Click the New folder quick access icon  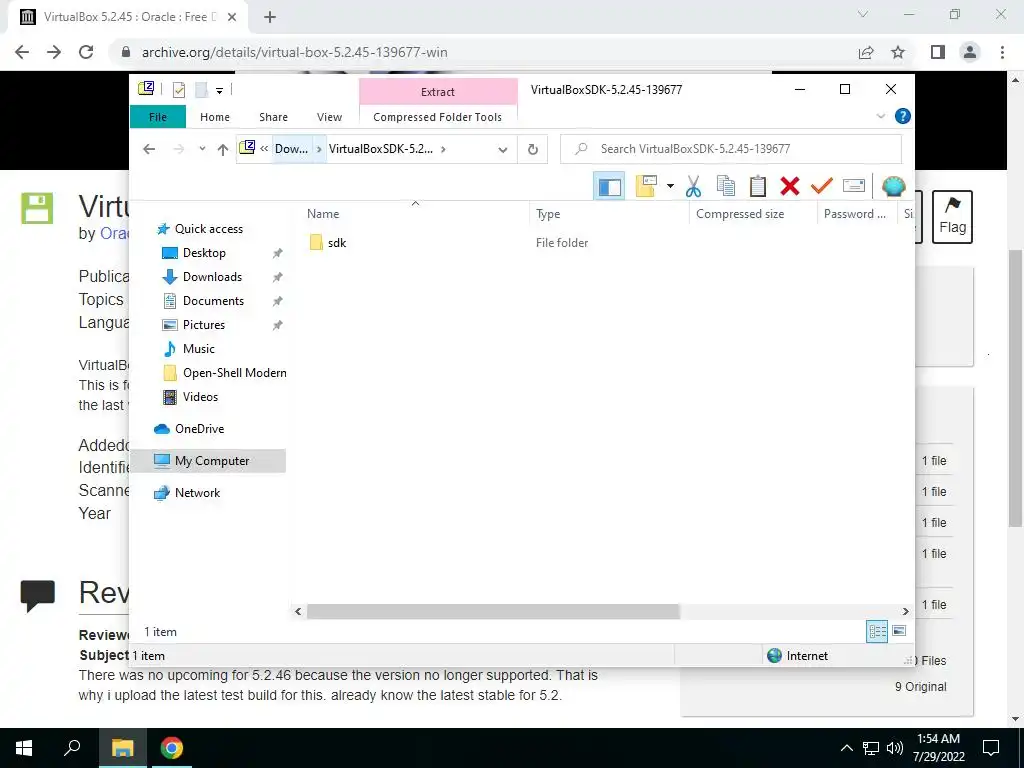pos(201,90)
